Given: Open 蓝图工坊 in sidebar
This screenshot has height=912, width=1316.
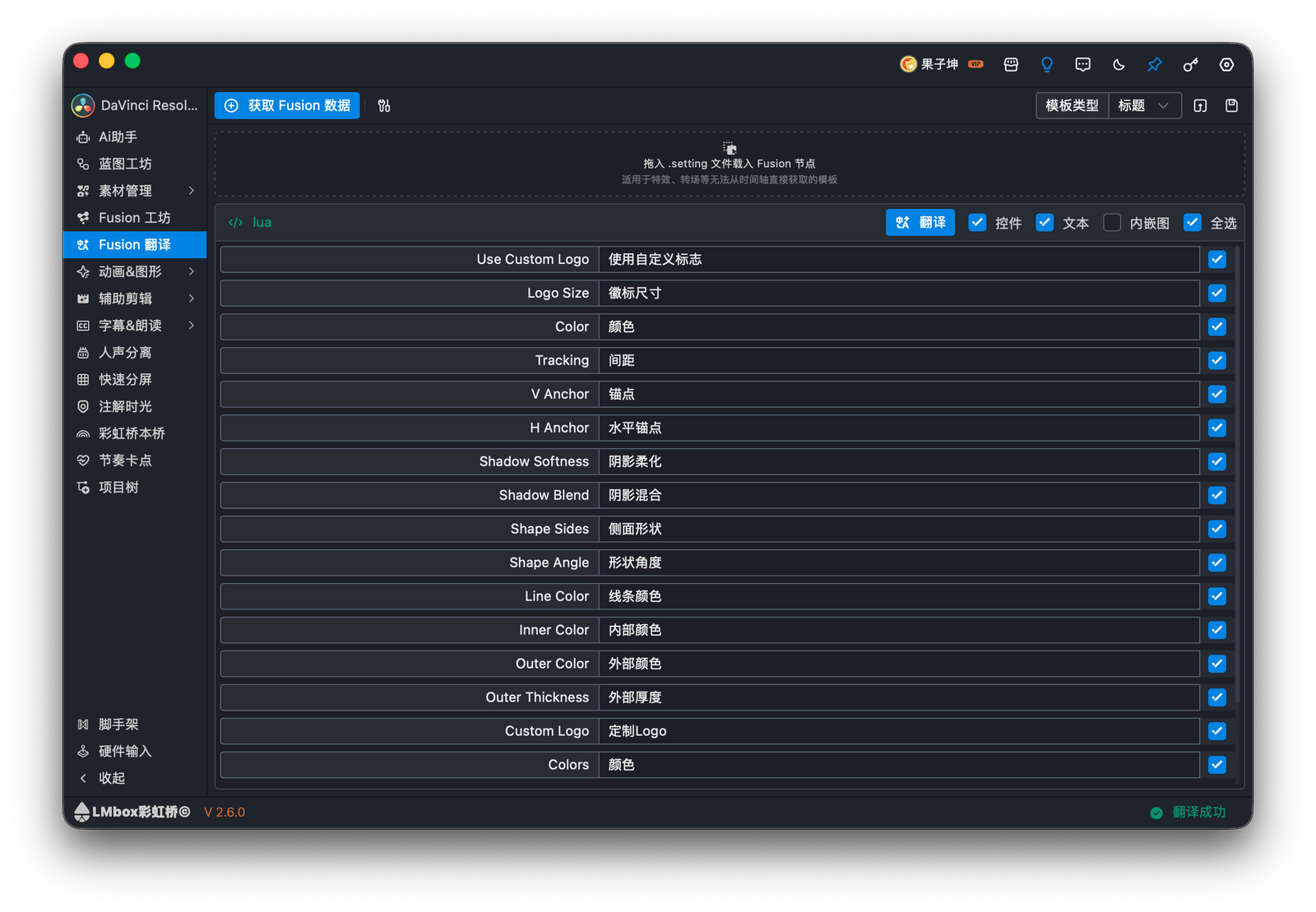Looking at the screenshot, I should (x=135, y=164).
